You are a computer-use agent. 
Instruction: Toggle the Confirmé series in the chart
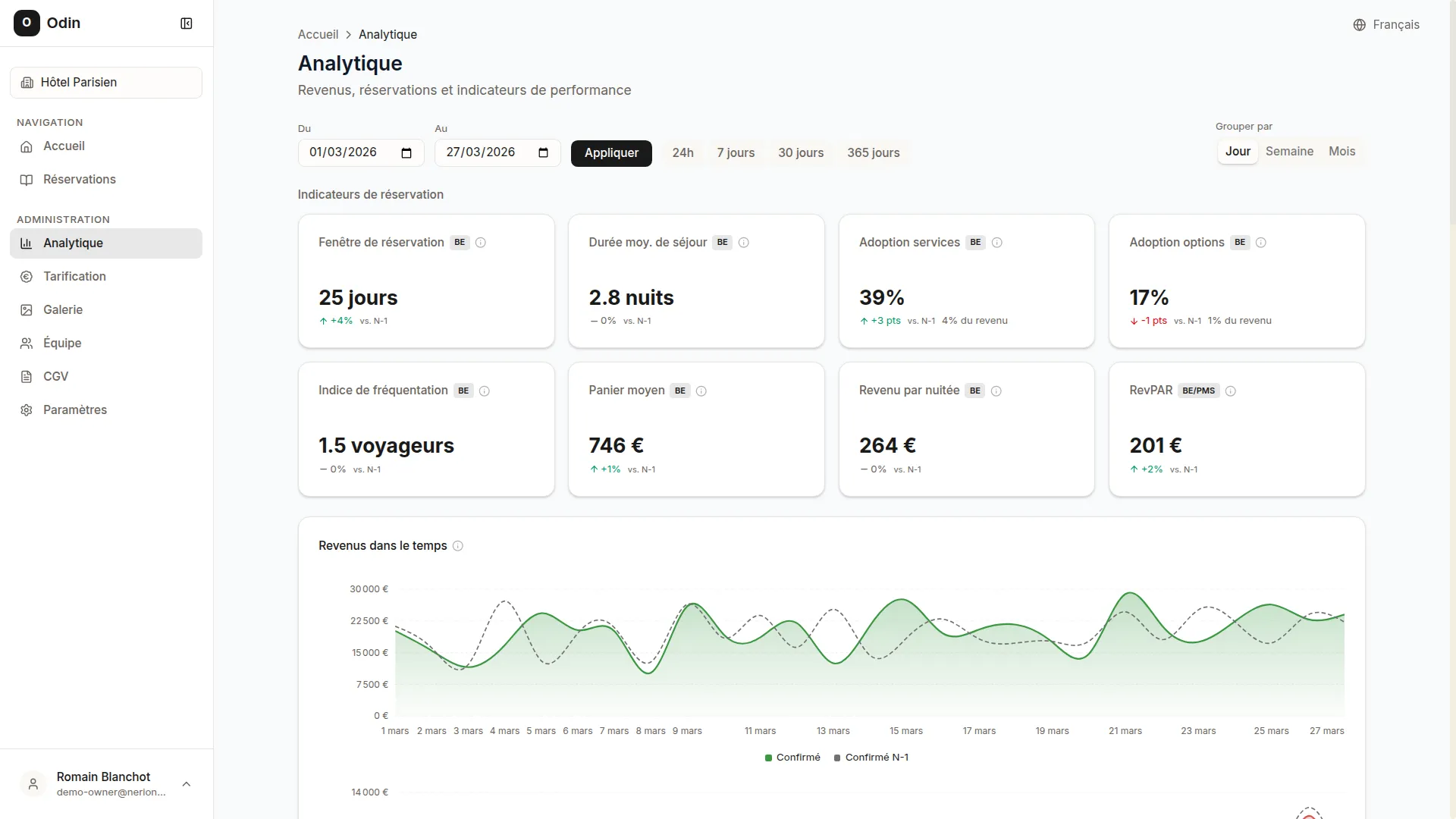(792, 757)
